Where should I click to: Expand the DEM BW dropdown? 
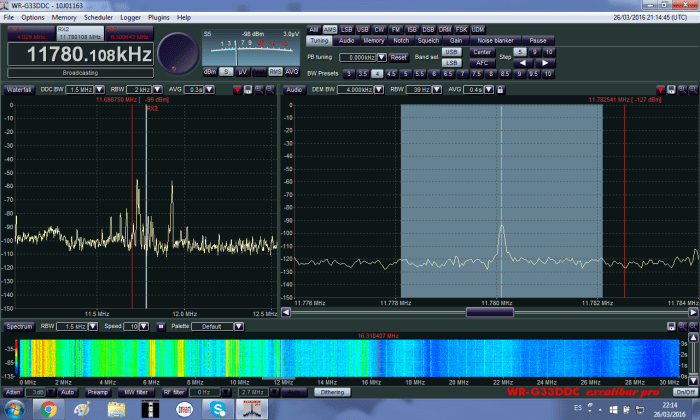pyautogui.click(x=375, y=89)
